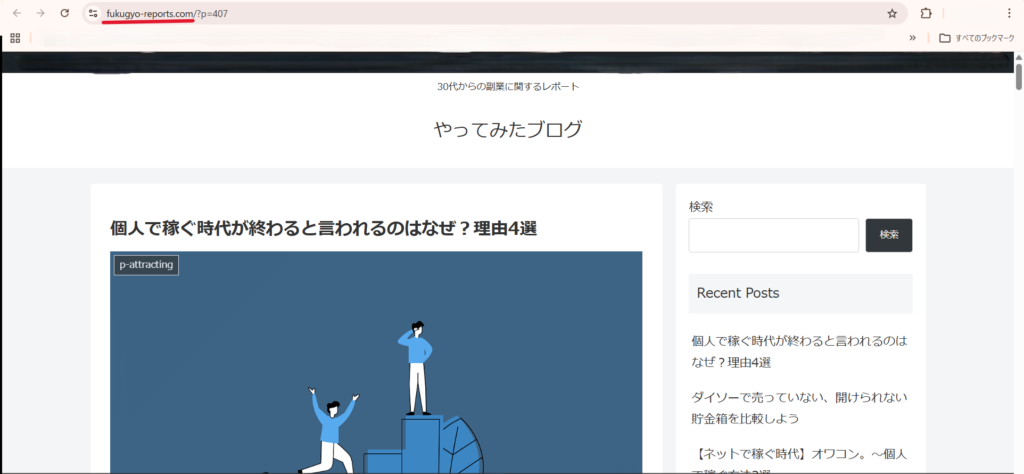Open site information icon in address bar
This screenshot has width=1024, height=474.
pyautogui.click(x=93, y=13)
